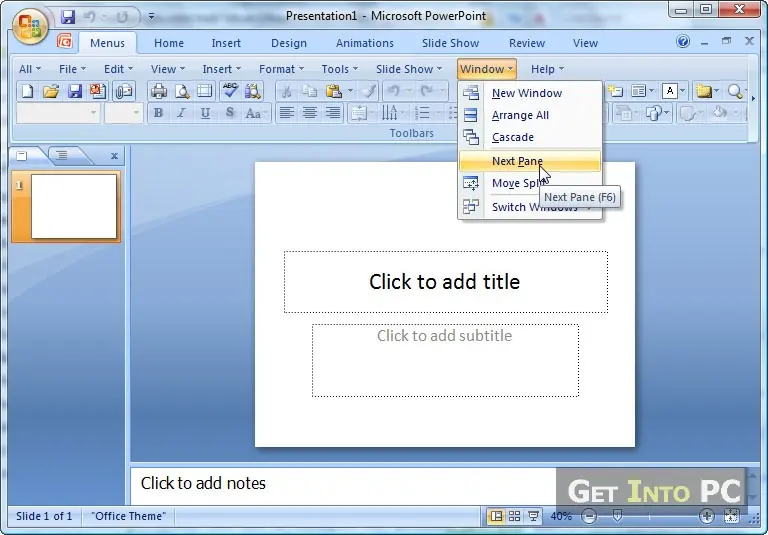Select Next Pane in the Window menu
The image size is (768, 535).
[x=530, y=161]
